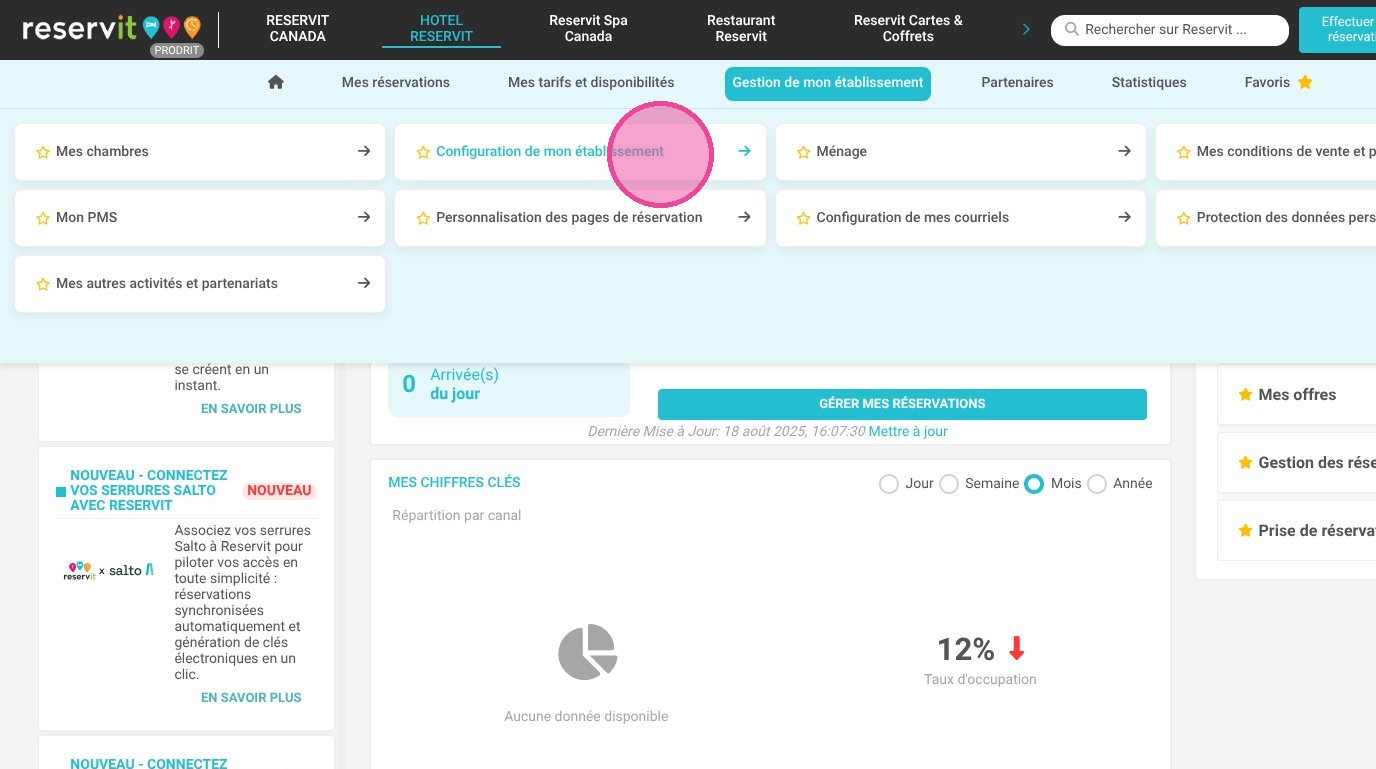Viewport: 1376px width, 769px height.
Task: Select the Semaine radio button
Action: click(x=948, y=484)
